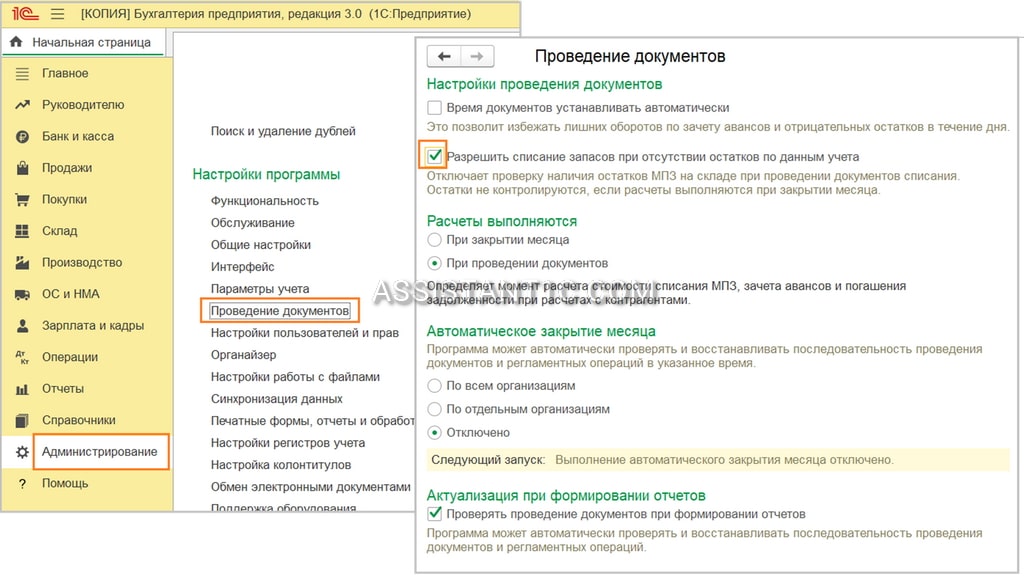
Task: Open Настройка колонтитулов link
Action: coord(281,465)
